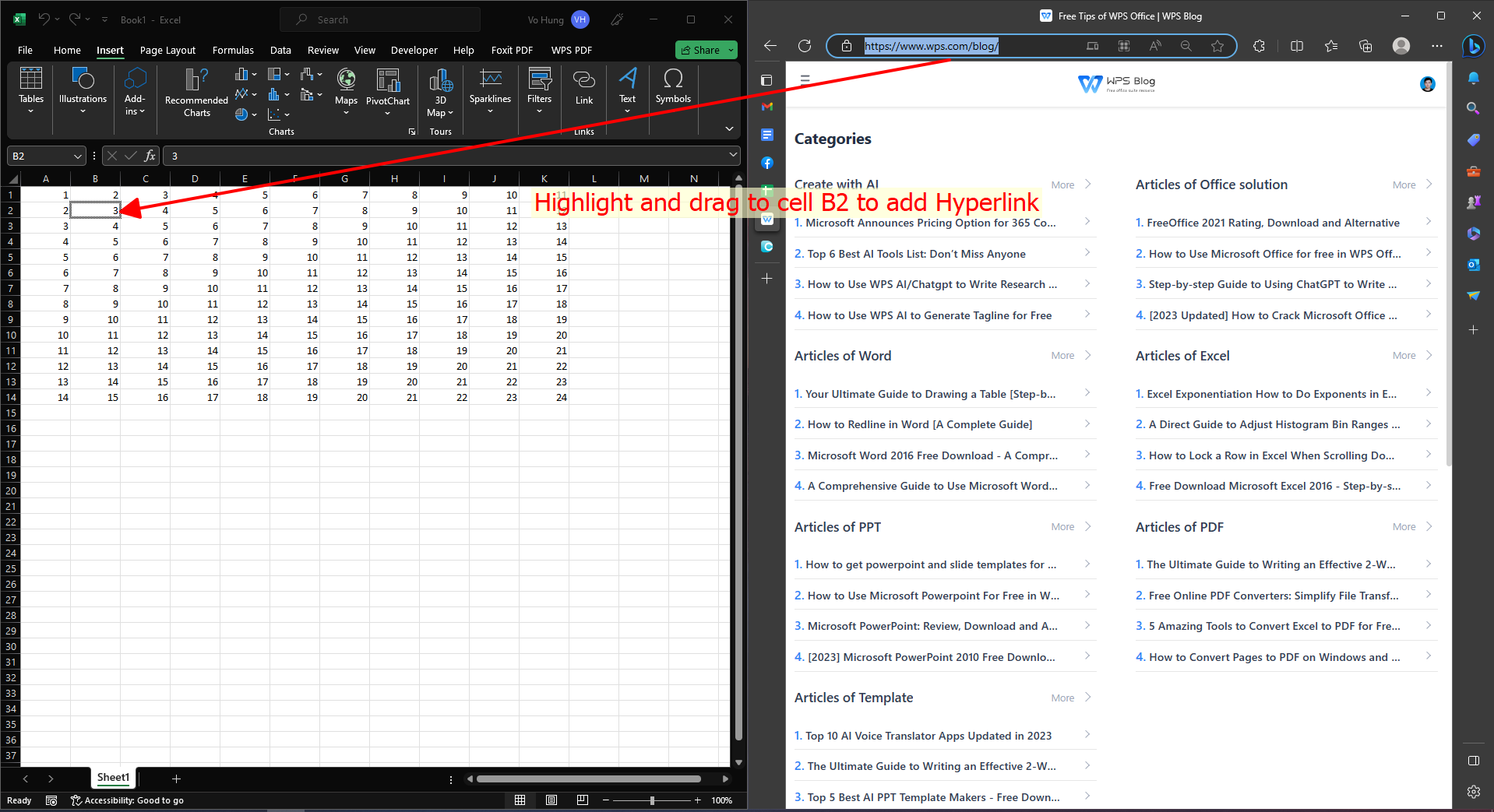1494x812 pixels.
Task: Add this page to favorites with star icon
Action: pyautogui.click(x=1217, y=46)
